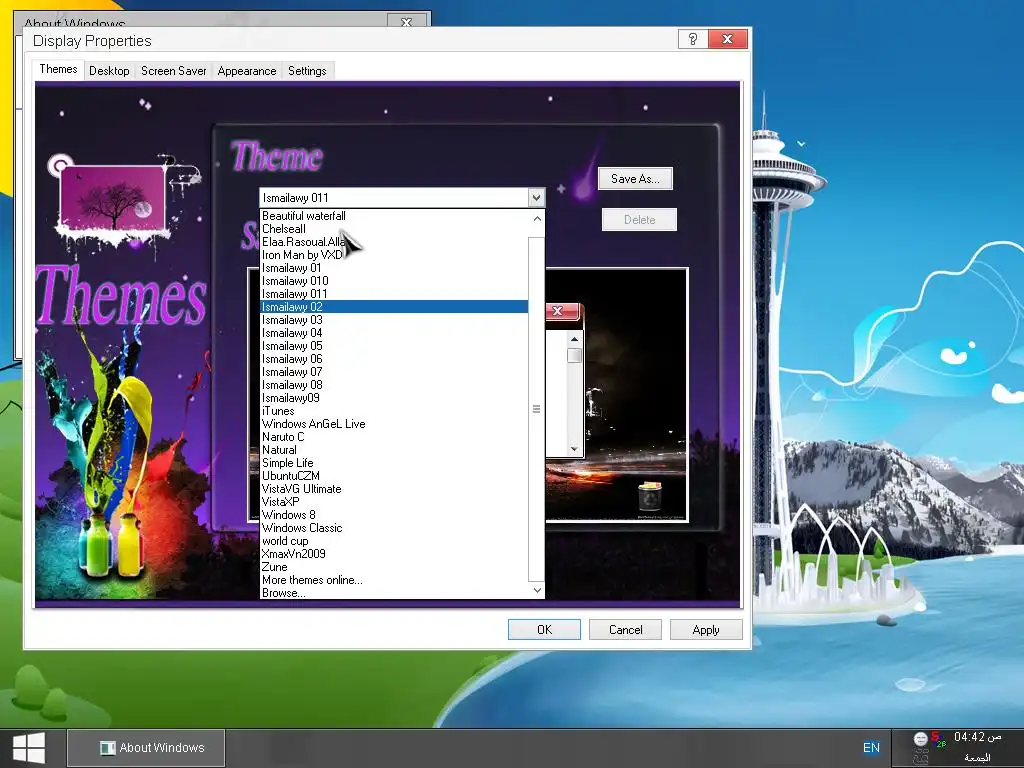The width and height of the screenshot is (1024, 768).
Task: Open the Screen Saver tab
Action: (174, 71)
